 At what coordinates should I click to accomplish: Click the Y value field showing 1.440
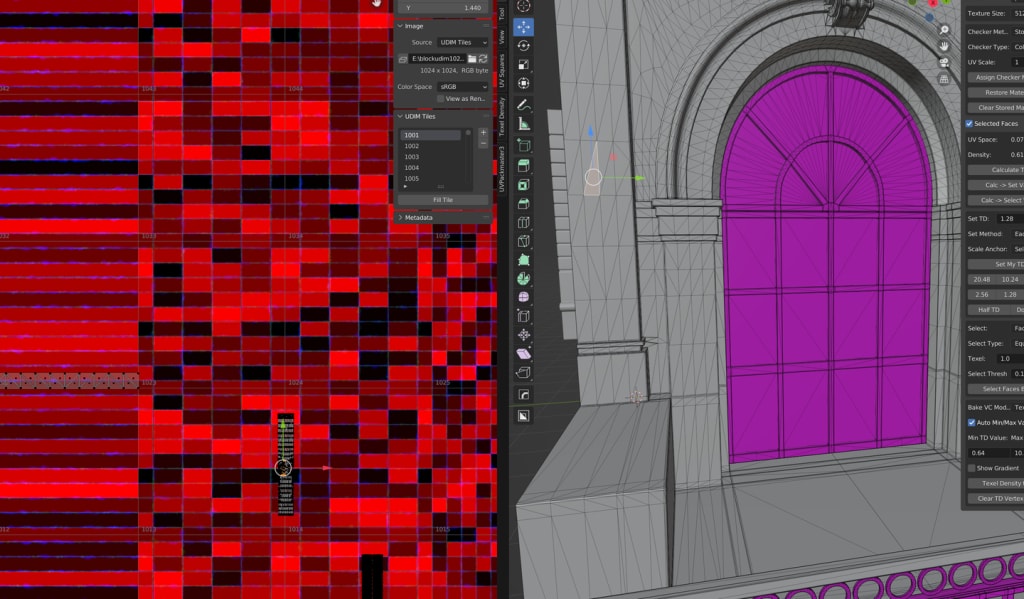click(443, 8)
